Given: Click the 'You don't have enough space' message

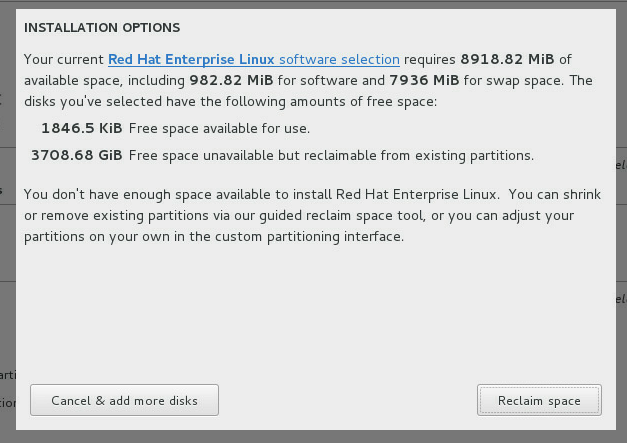Looking at the screenshot, I should 312,216.
